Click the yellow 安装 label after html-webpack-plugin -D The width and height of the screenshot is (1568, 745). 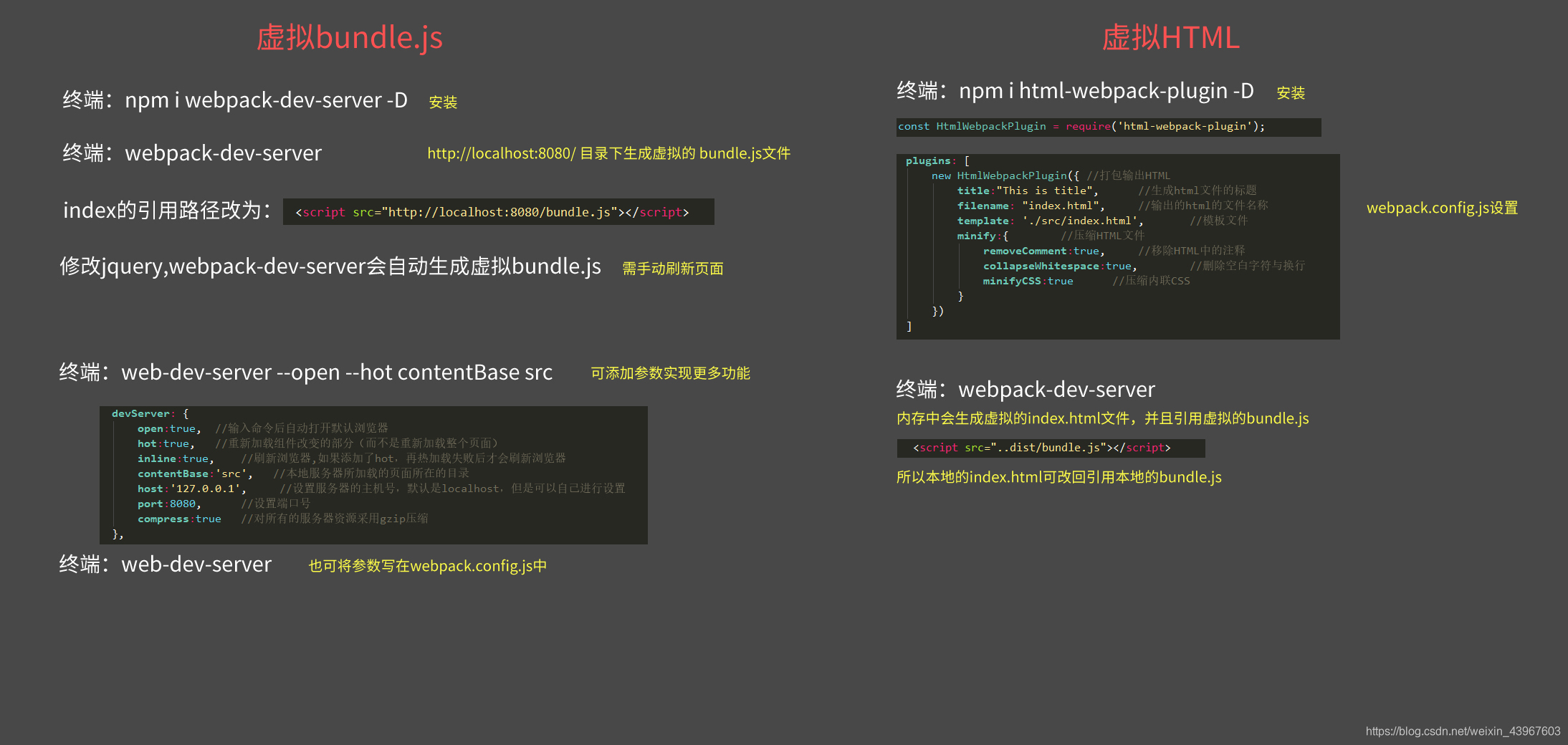pyautogui.click(x=1291, y=93)
